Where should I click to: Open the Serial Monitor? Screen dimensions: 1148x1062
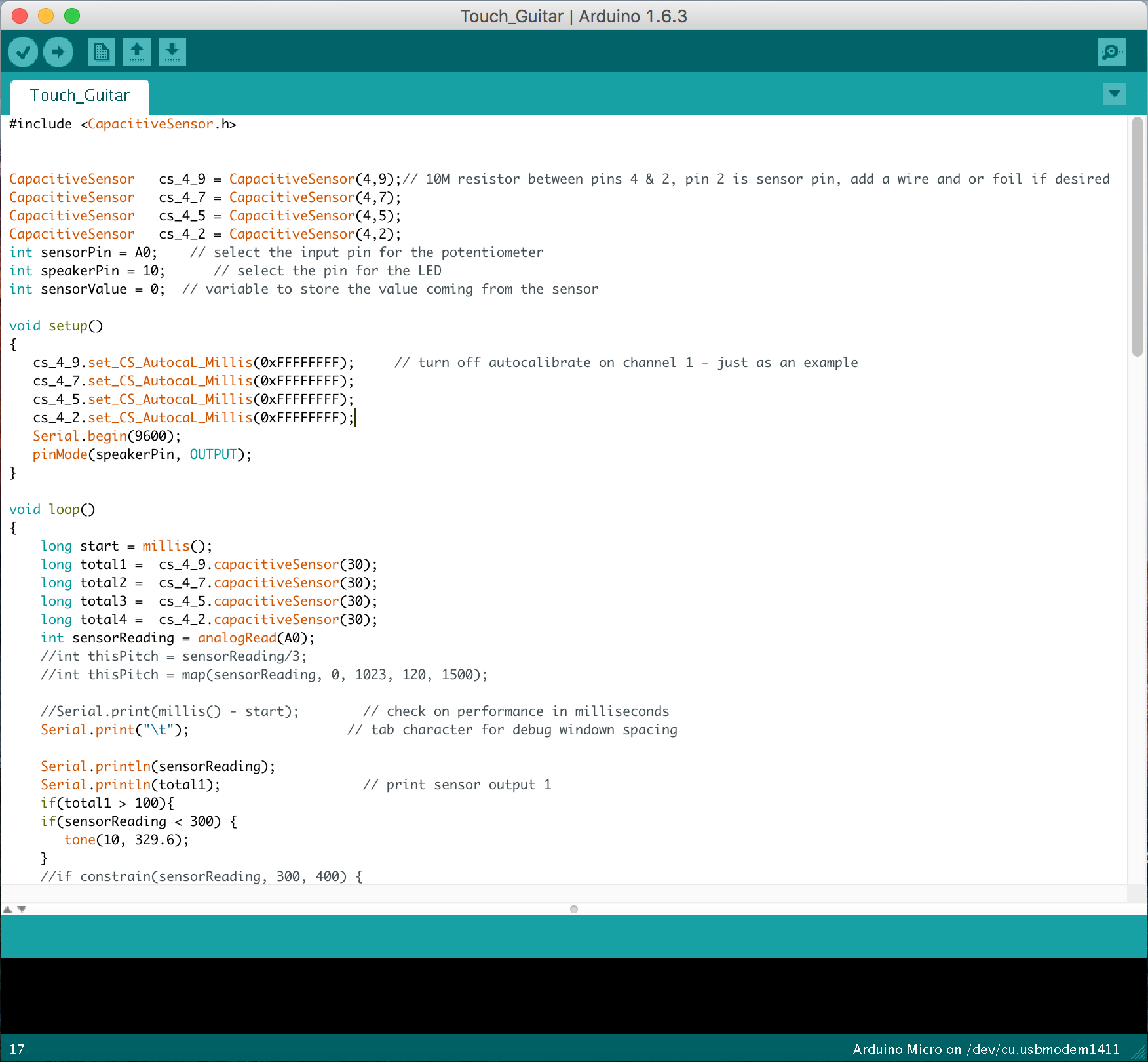point(1112,52)
